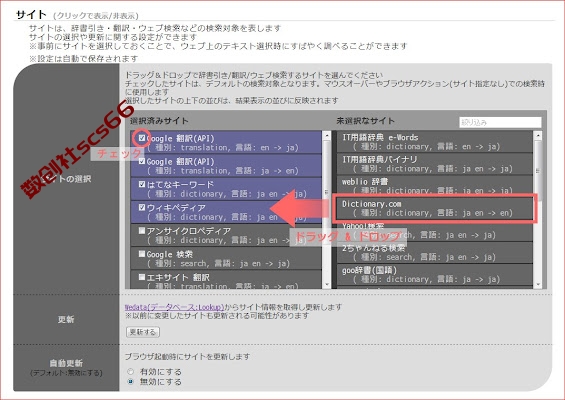
Task: Click the down arrow of unselected sites scrollbar
Action: tap(538, 284)
